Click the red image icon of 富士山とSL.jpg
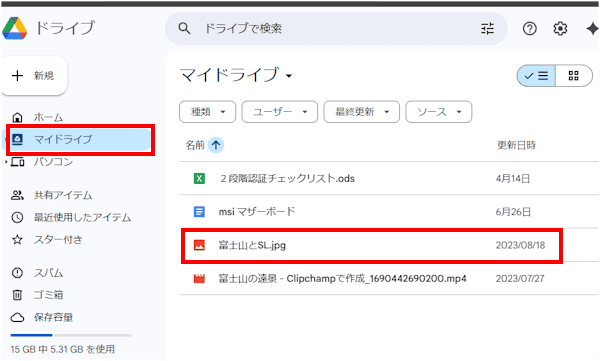 199,245
